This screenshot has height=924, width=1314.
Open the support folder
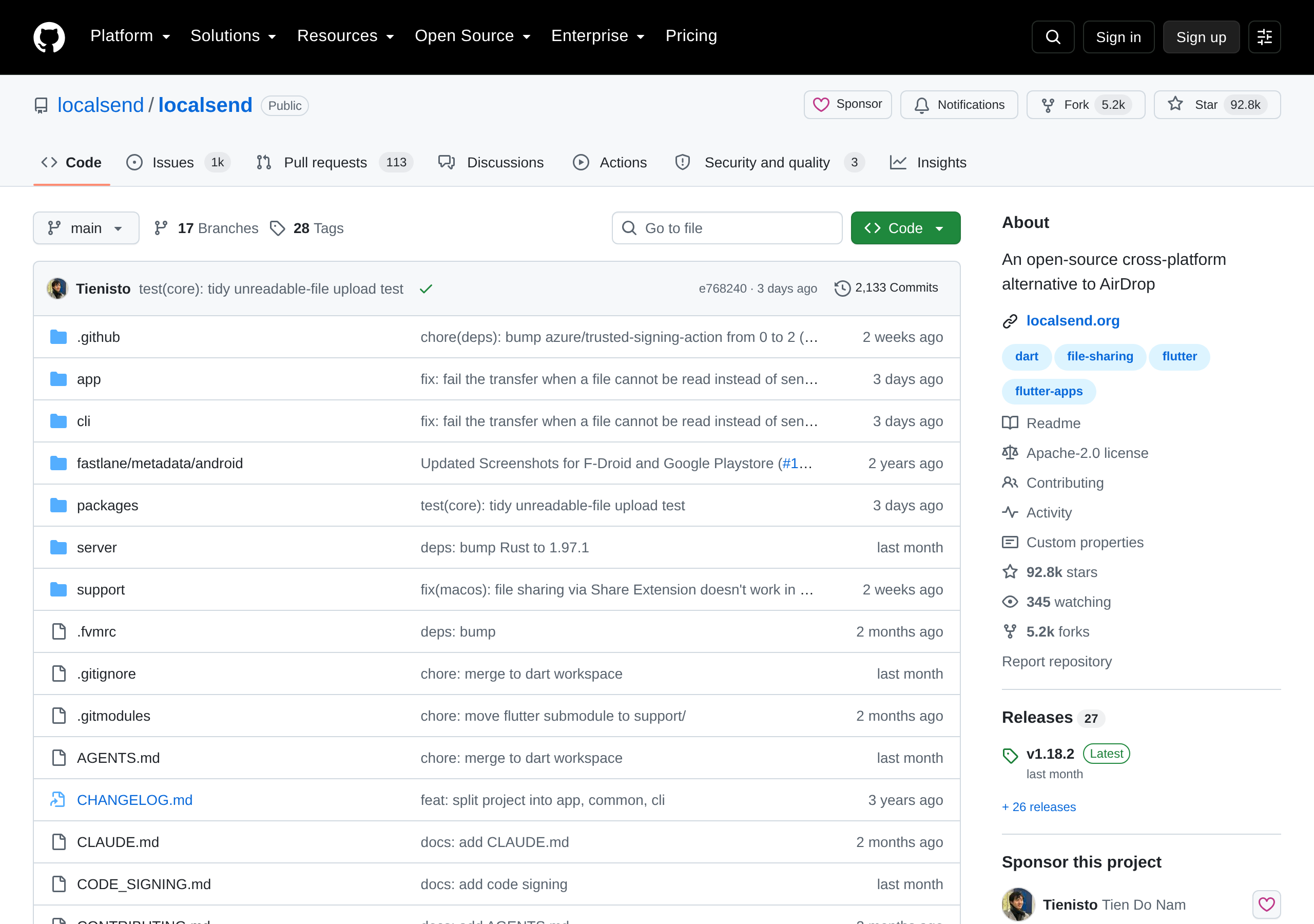[x=101, y=589]
